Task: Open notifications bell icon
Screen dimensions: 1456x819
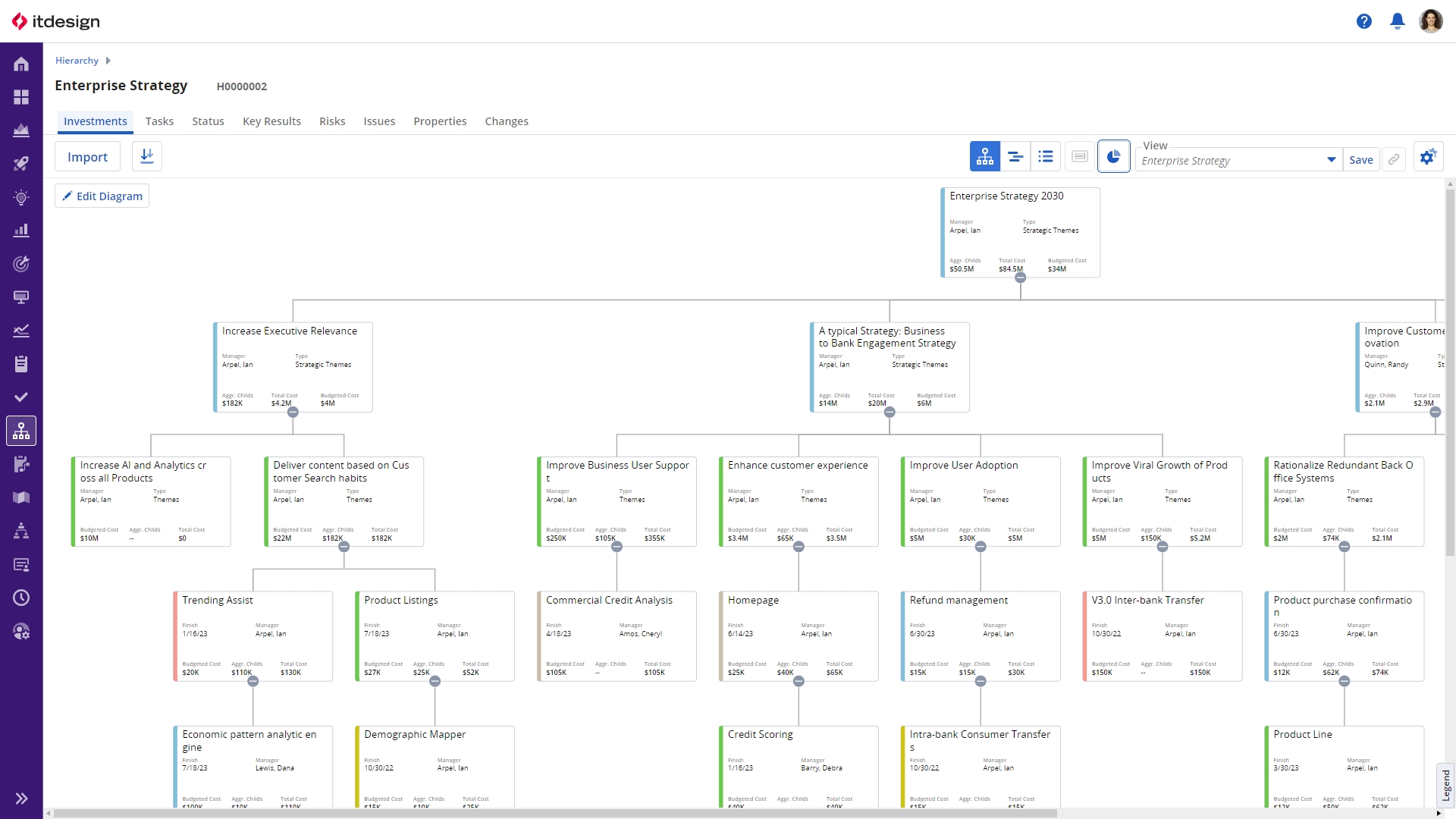Action: tap(1397, 21)
